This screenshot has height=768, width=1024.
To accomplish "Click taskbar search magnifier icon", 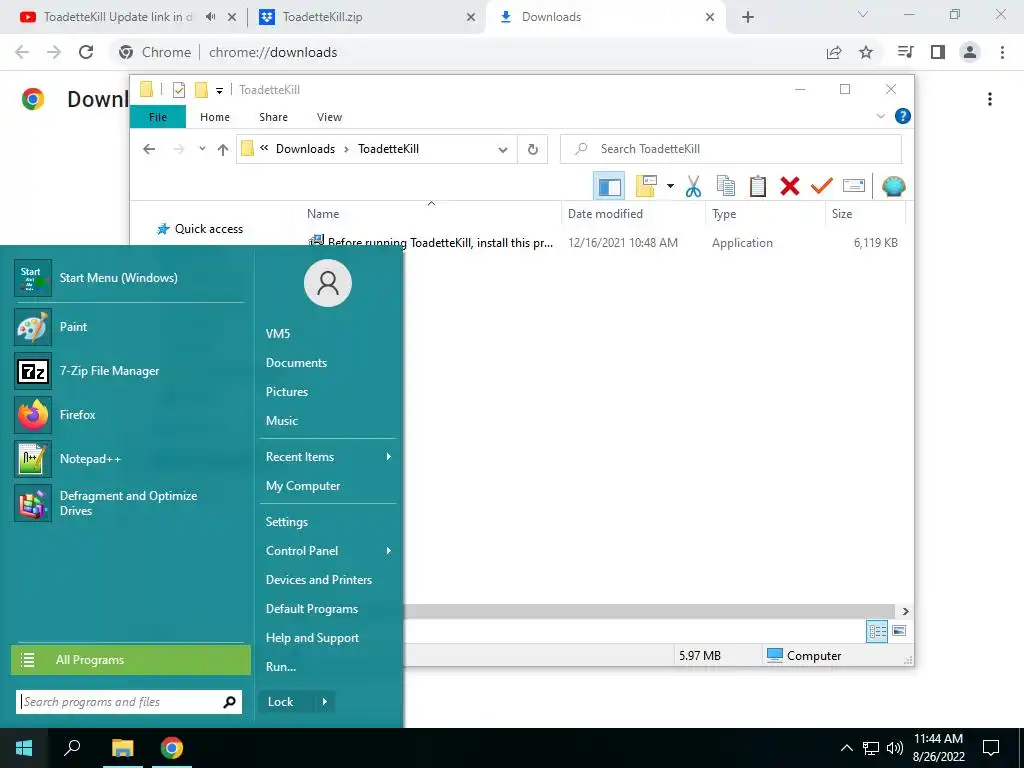I will (x=72, y=748).
